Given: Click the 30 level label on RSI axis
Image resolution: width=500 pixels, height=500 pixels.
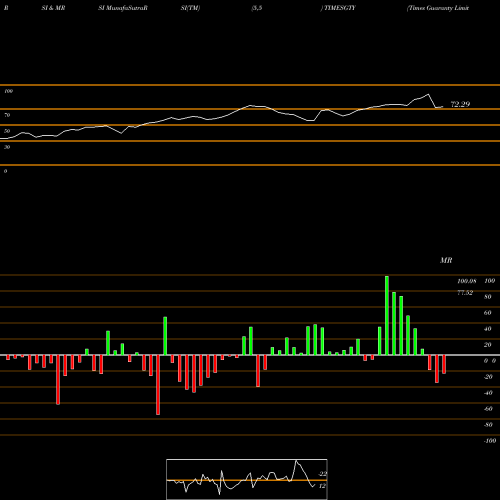Looking at the screenshot, I should point(7,147).
